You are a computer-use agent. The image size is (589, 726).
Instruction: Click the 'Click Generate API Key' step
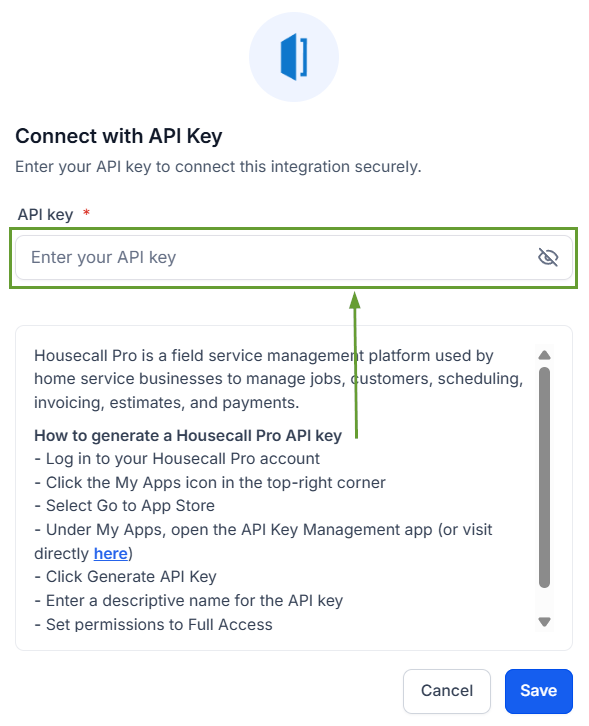(x=125, y=577)
